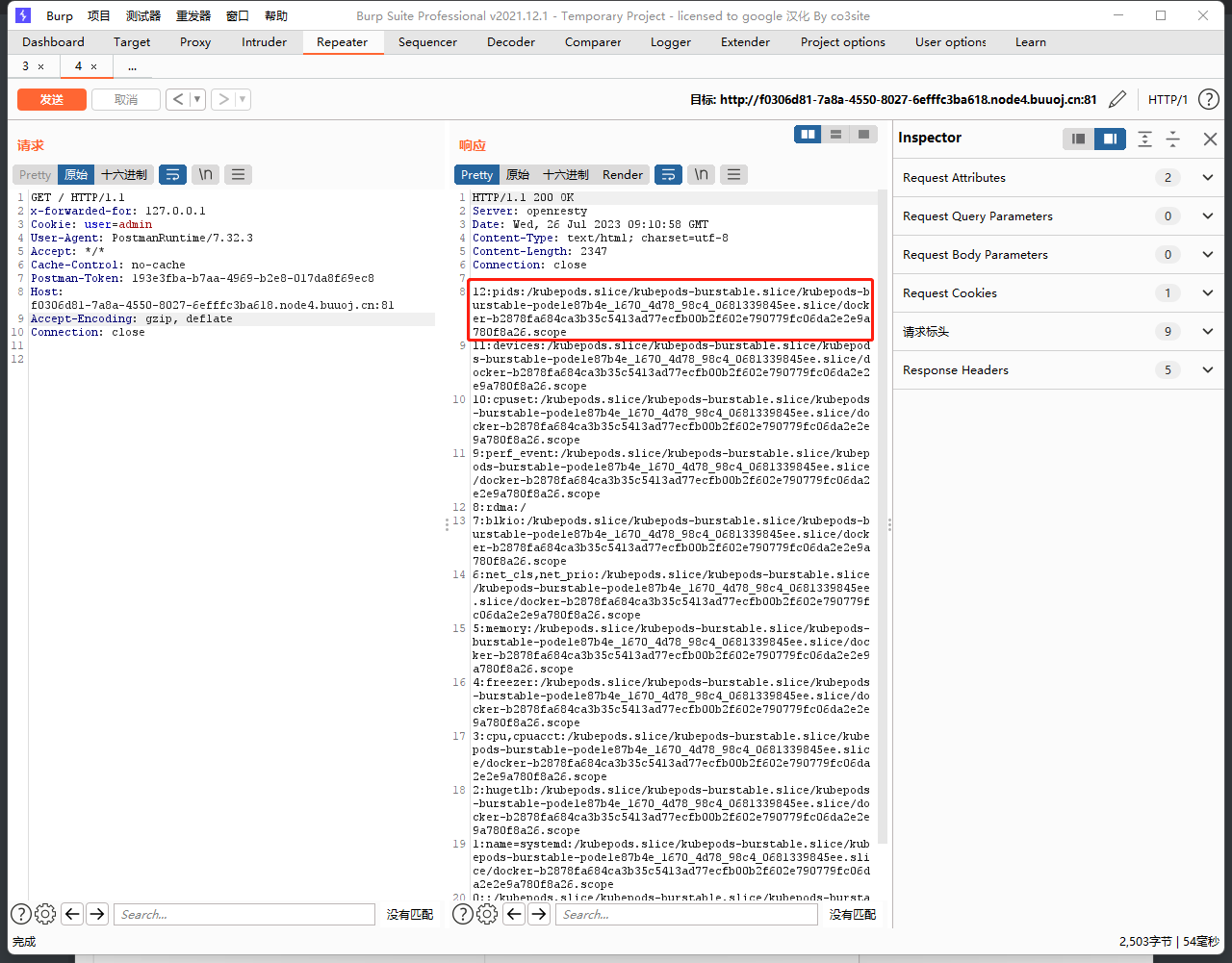1232x963 pixels.
Task: Set combined tabbed request/response layout
Action: click(863, 134)
